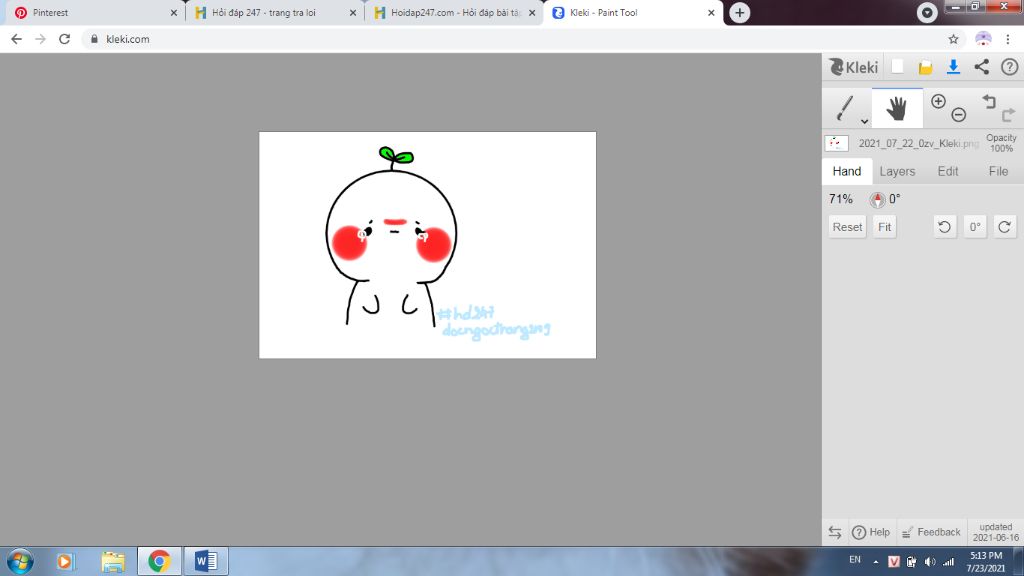This screenshot has width=1024, height=576.
Task: Switch to Hỏi đáp 247 - trang tra loi tab
Action: [273, 12]
